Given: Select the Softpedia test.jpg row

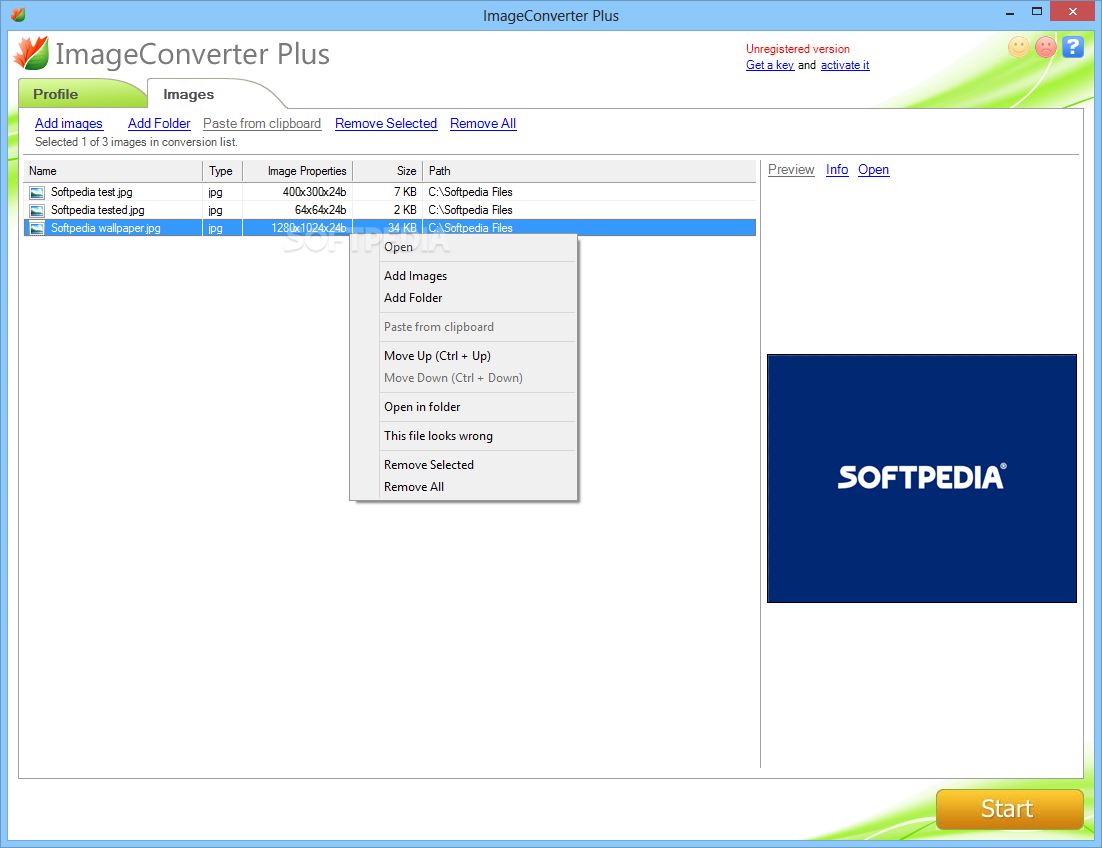Looking at the screenshot, I should (390, 193).
